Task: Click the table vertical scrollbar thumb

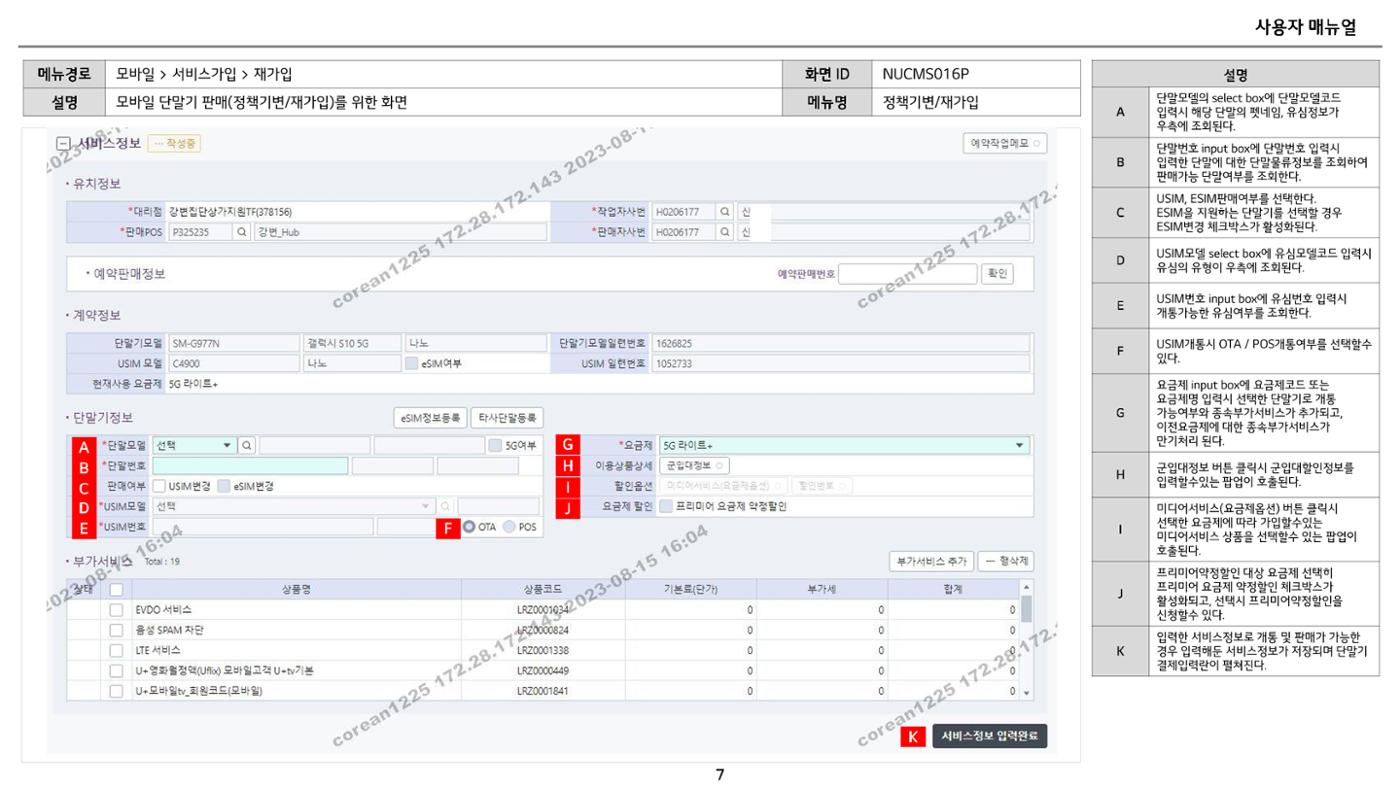Action: pyautogui.click(x=1026, y=610)
